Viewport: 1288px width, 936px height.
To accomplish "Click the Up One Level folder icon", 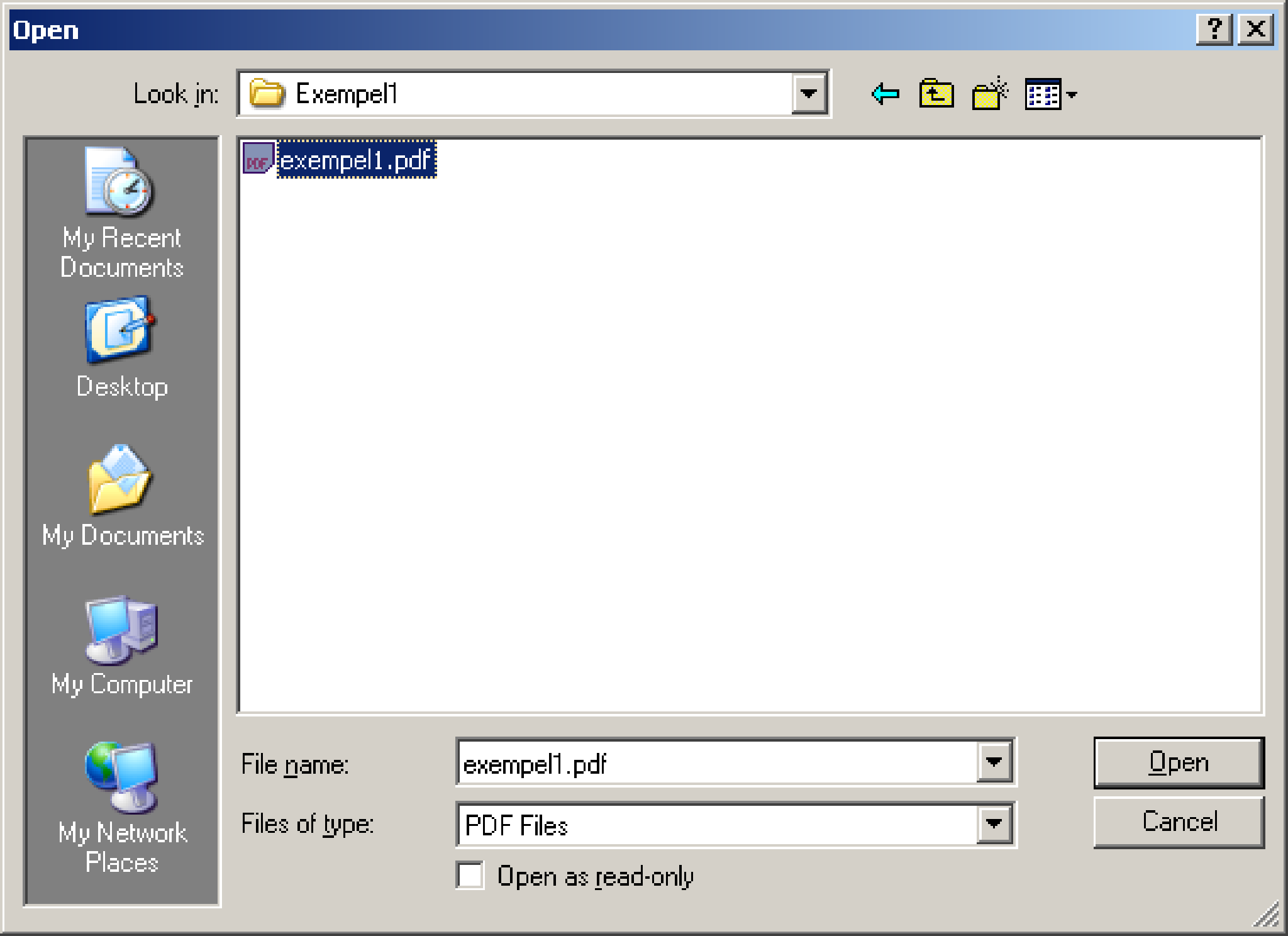I will [936, 94].
